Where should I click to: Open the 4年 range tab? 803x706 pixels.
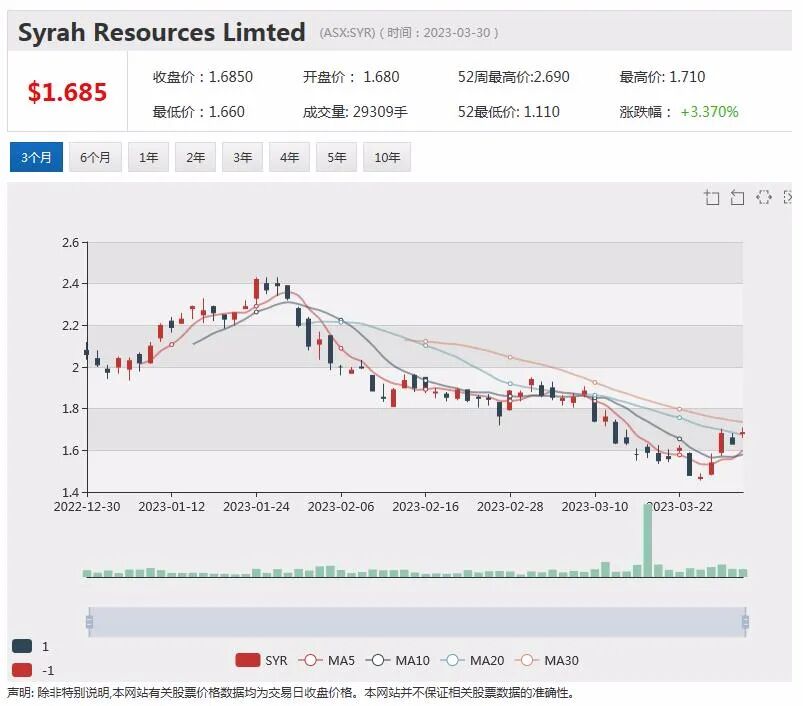289,157
